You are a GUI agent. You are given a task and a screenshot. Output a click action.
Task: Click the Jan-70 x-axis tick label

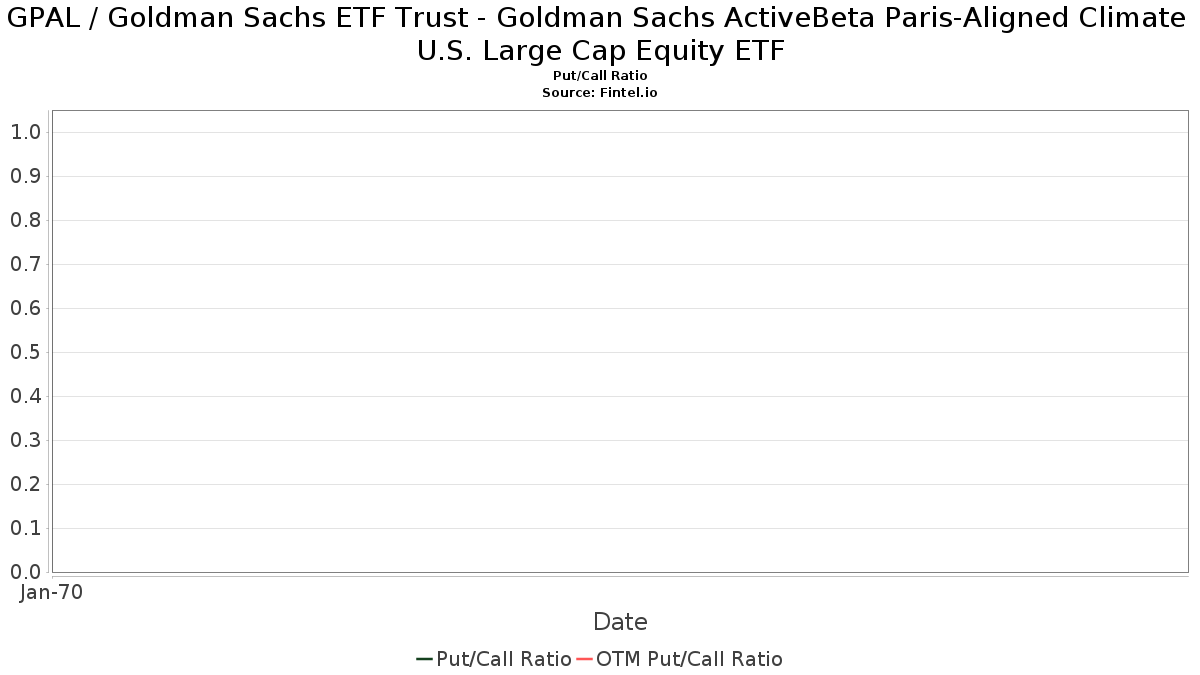click(x=51, y=592)
